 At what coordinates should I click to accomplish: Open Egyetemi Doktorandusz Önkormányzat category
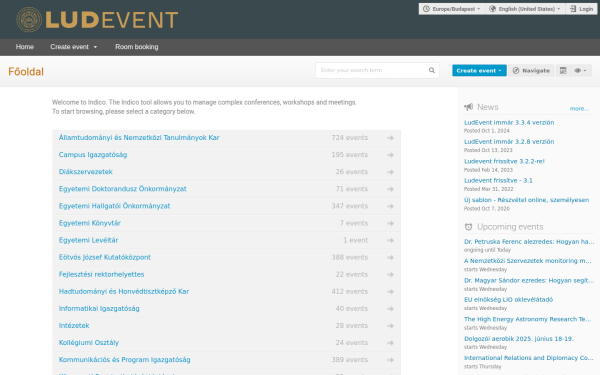tap(122, 189)
